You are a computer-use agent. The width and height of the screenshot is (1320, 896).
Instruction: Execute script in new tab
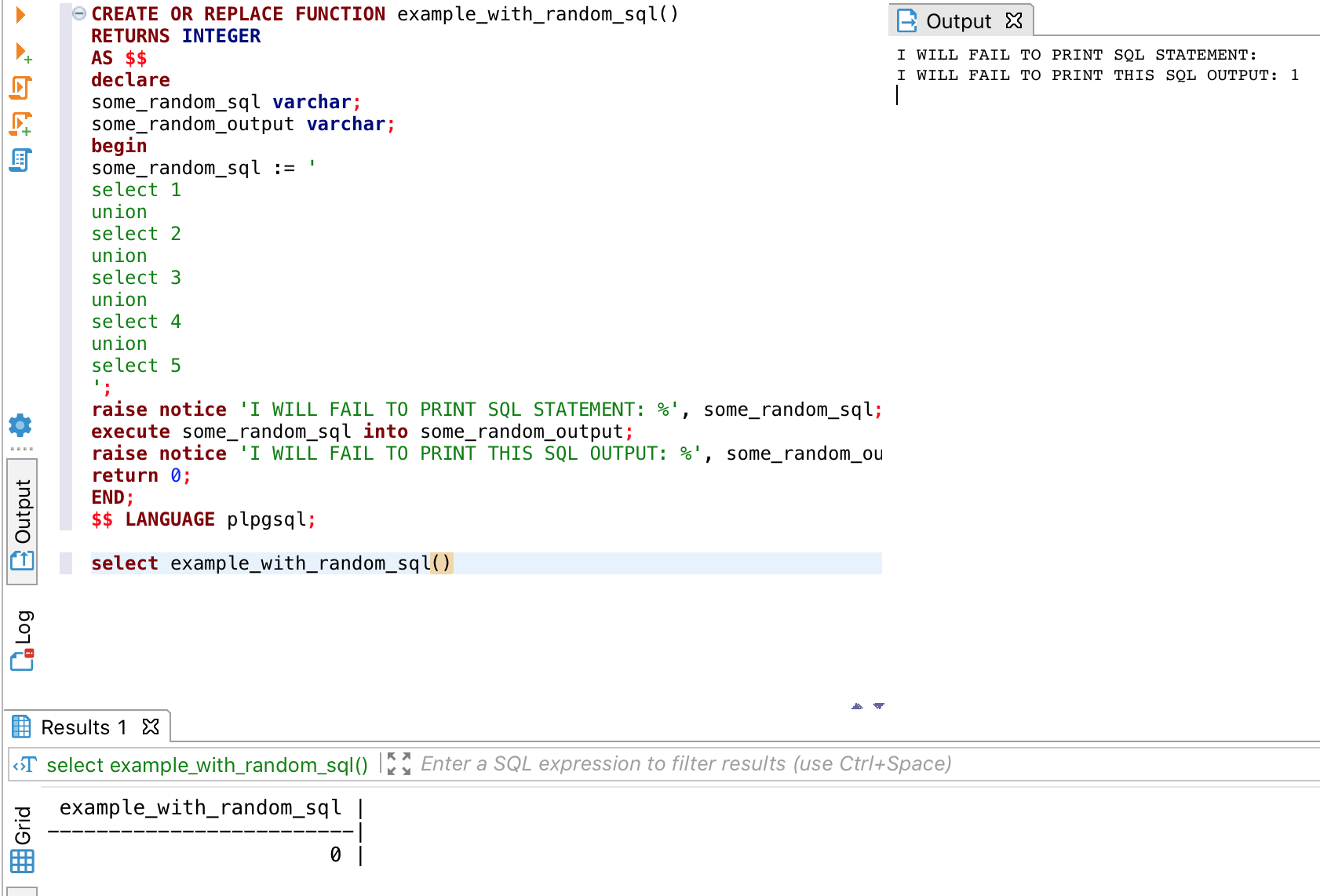[19, 123]
